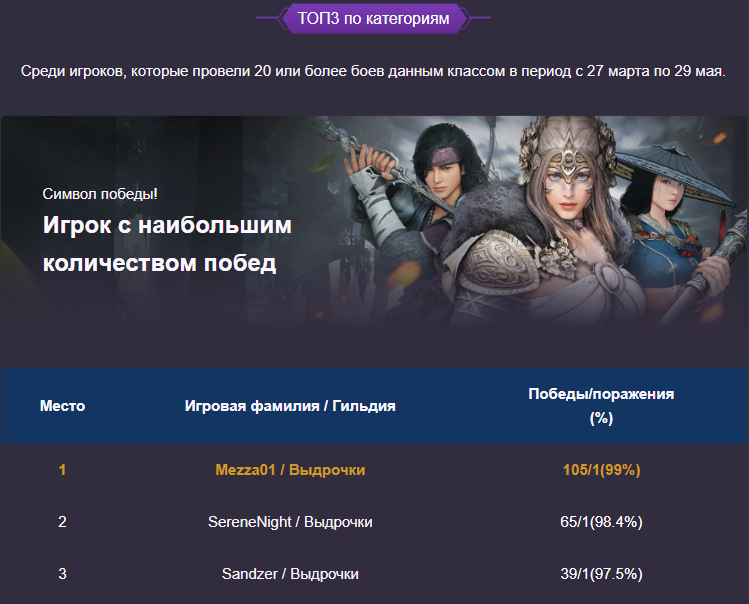Viewport: 749px width, 604px height.
Task: Click the 'Победы/поражения (%)' column header
Action: (x=601, y=406)
